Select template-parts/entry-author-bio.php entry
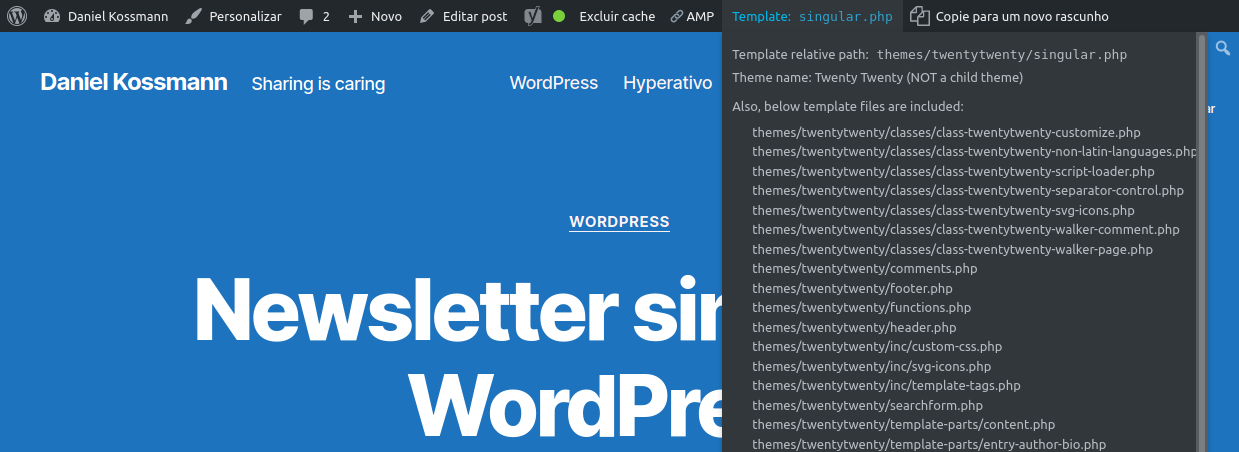This screenshot has height=452, width=1239. [x=929, y=444]
